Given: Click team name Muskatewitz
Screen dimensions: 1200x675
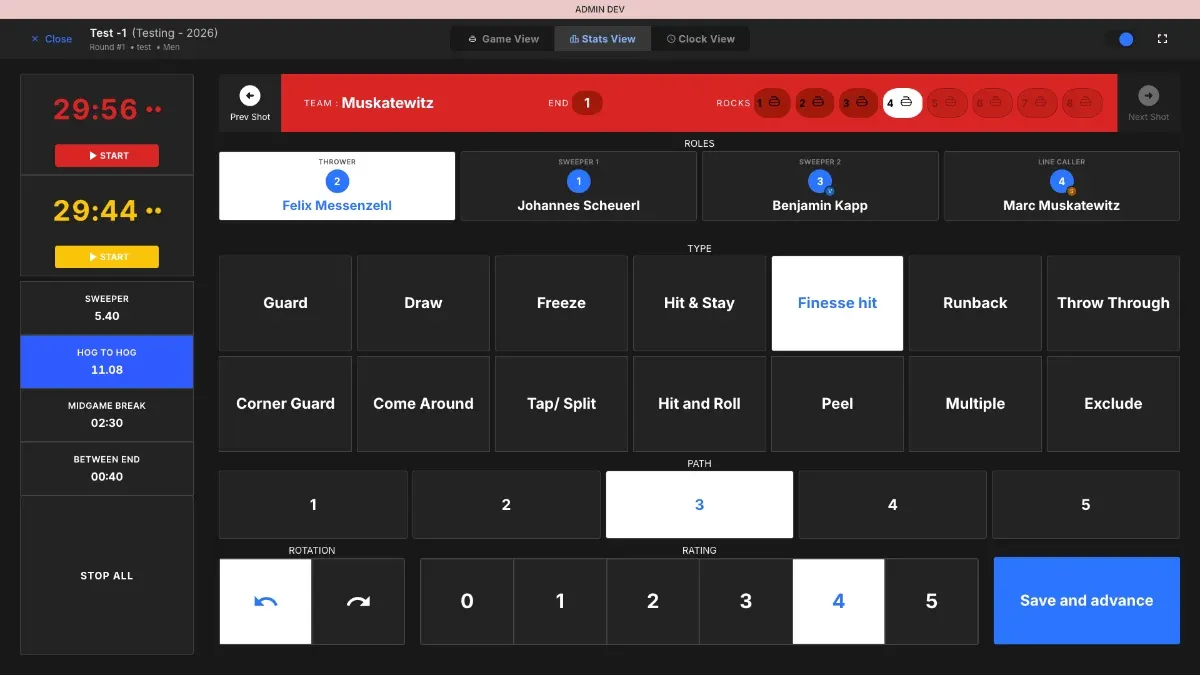Looking at the screenshot, I should click(x=387, y=102).
